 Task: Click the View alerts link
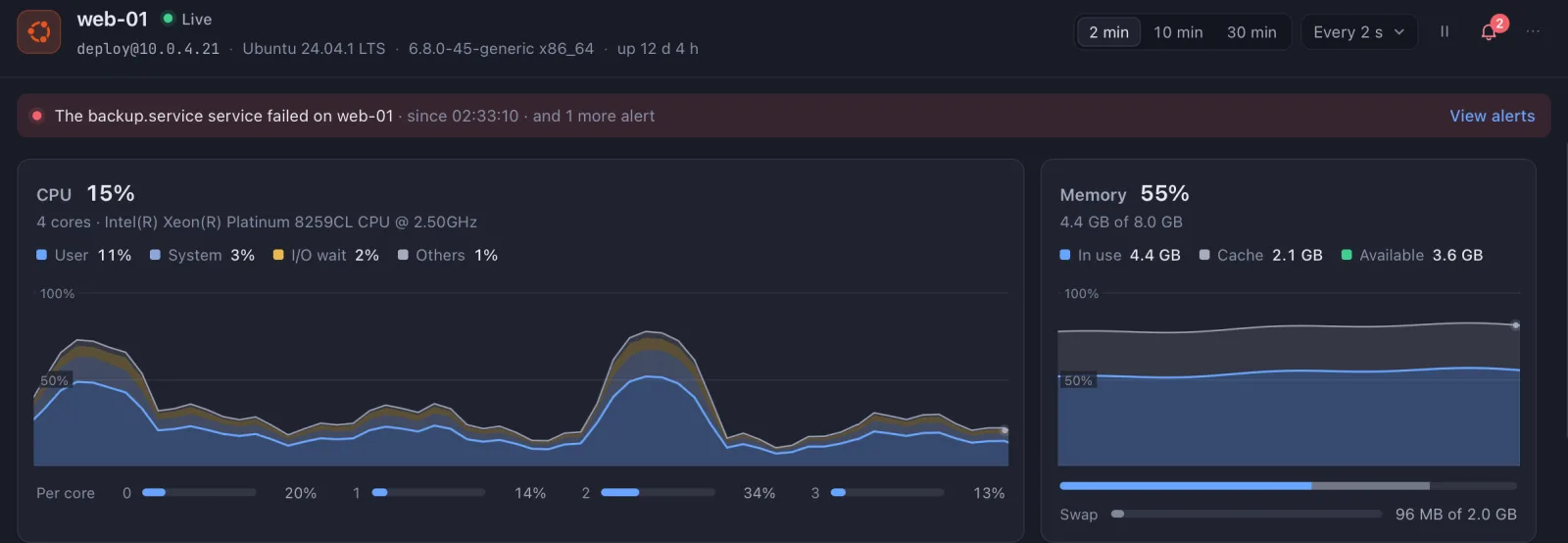click(1492, 116)
